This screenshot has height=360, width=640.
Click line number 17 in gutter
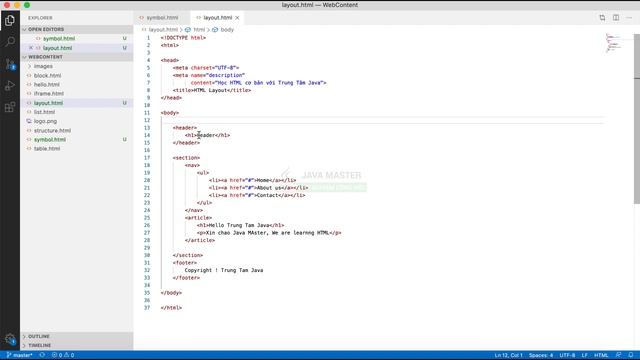147,158
